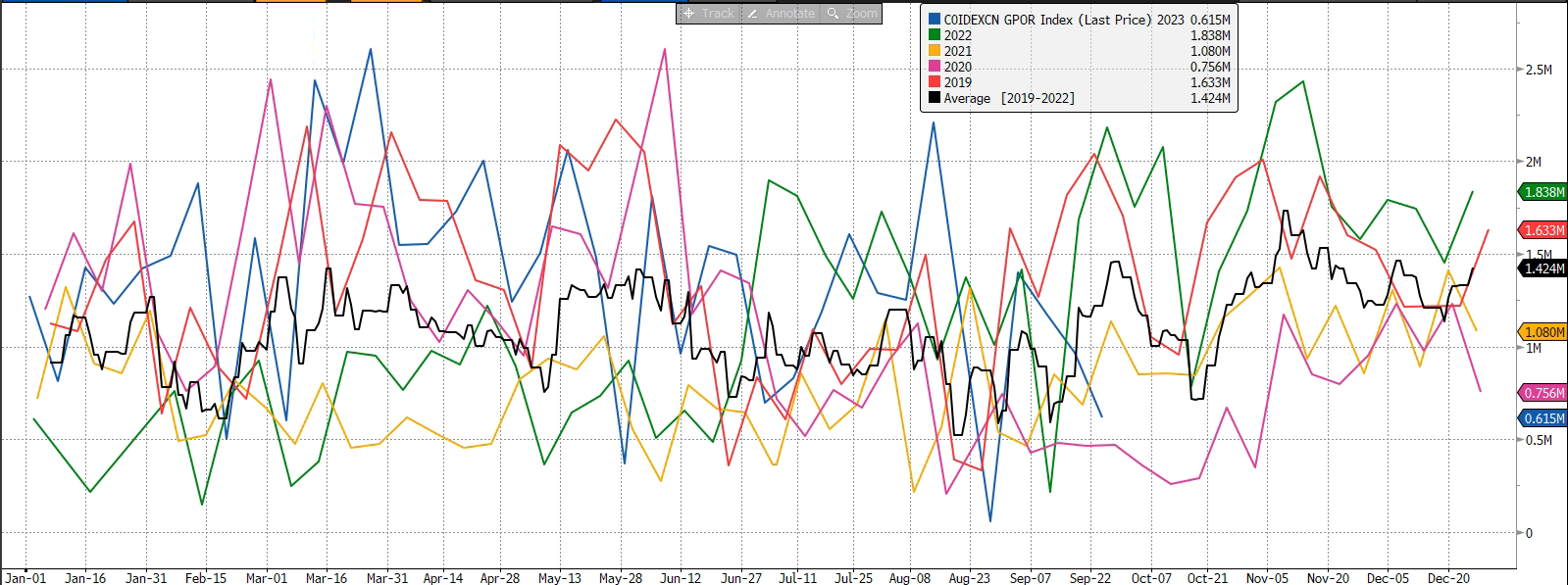1568x585 pixels.
Task: Click the Jan-16 date label
Action: pyautogui.click(x=85, y=578)
